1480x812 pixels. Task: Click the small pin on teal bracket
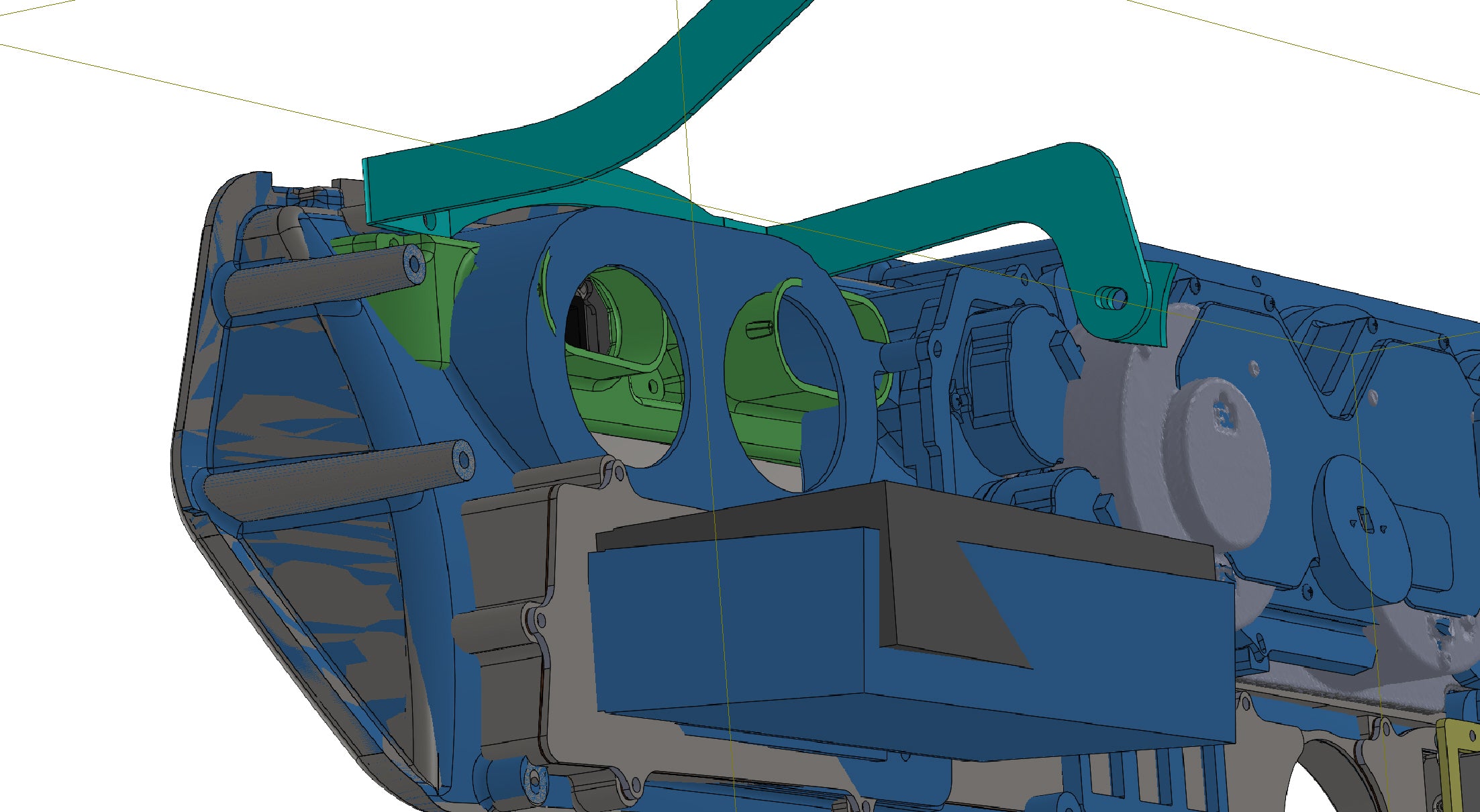1111,297
